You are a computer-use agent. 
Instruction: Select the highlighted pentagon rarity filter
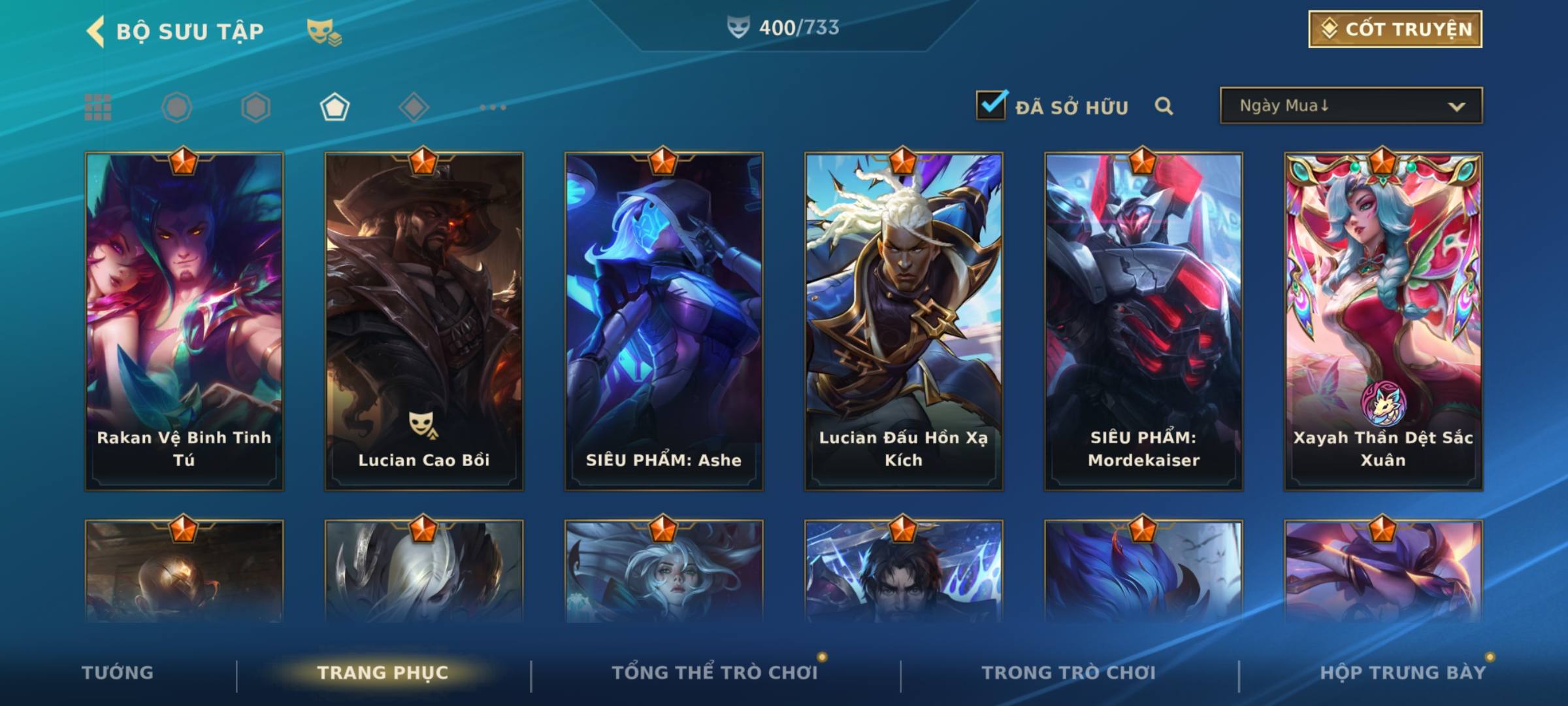click(x=335, y=107)
